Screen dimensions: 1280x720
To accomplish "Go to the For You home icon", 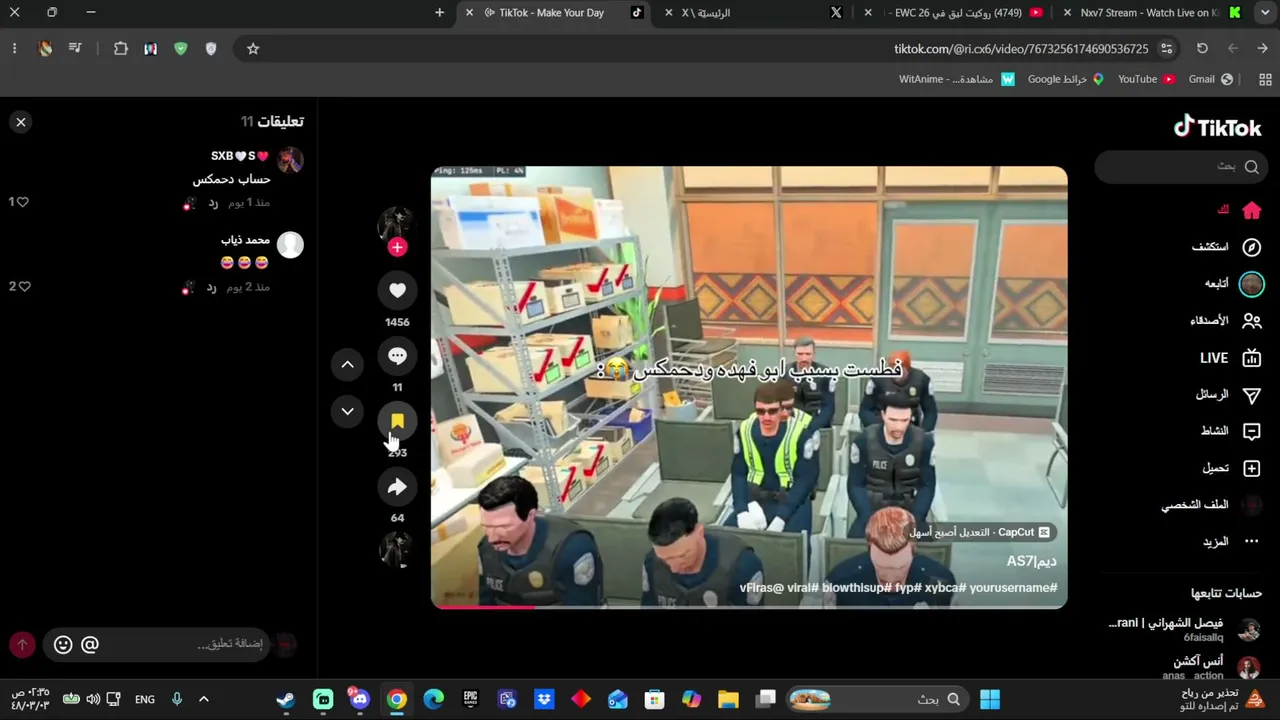I will click(1251, 210).
